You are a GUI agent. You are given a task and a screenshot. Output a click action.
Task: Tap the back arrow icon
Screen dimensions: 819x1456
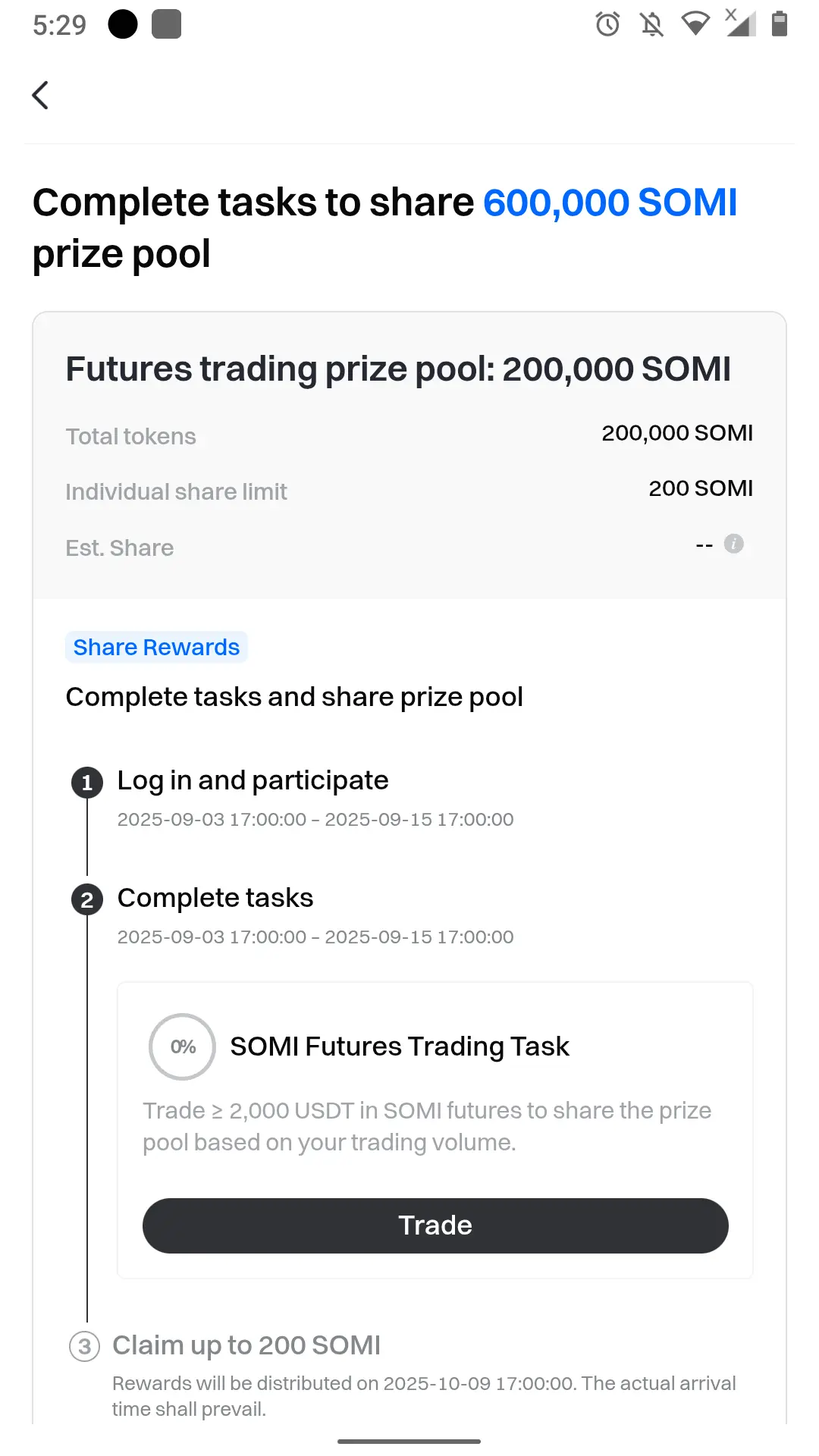(x=41, y=96)
